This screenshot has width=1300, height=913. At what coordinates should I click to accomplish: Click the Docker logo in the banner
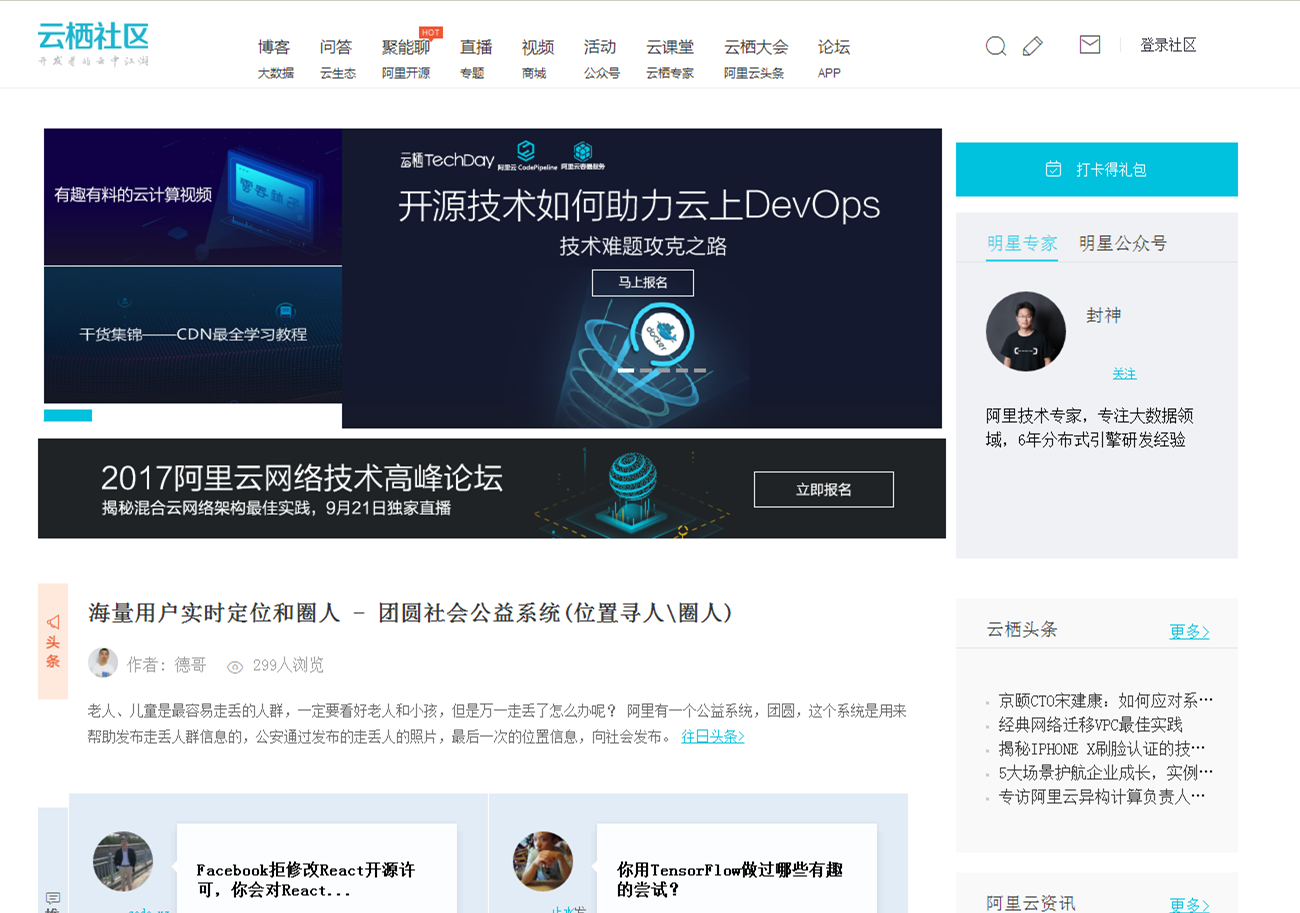coord(662,332)
